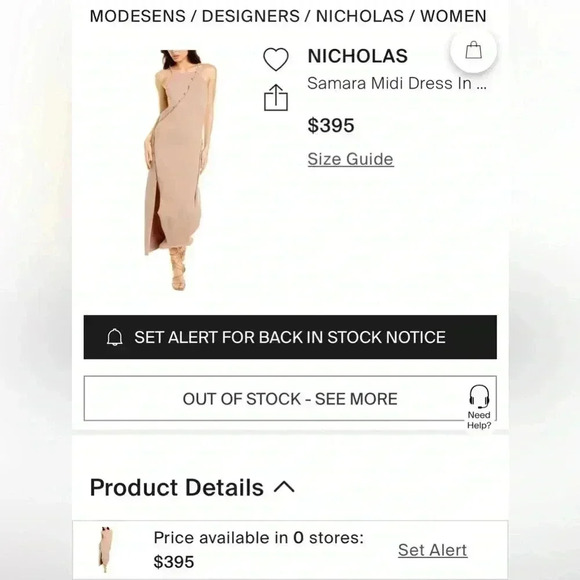Viewport: 580px width, 580px height.
Task: Tap the Samara Midi Dress title
Action: 397,83
